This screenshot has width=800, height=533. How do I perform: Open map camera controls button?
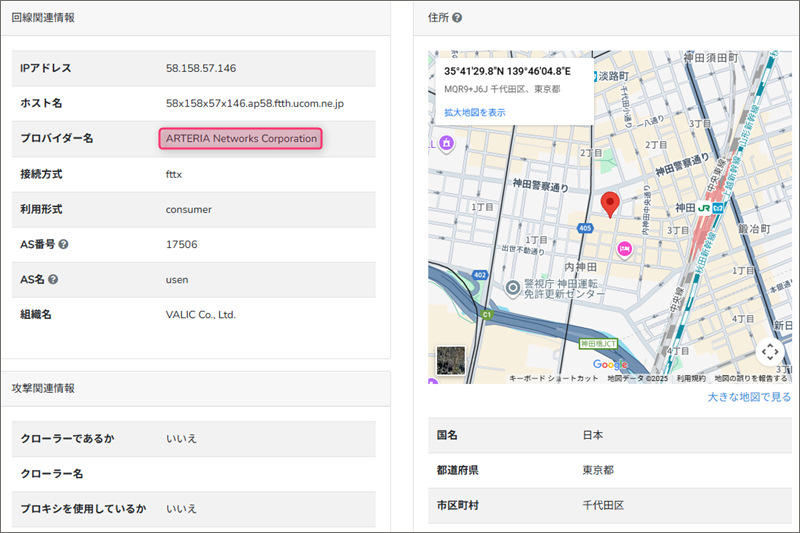pos(768,351)
